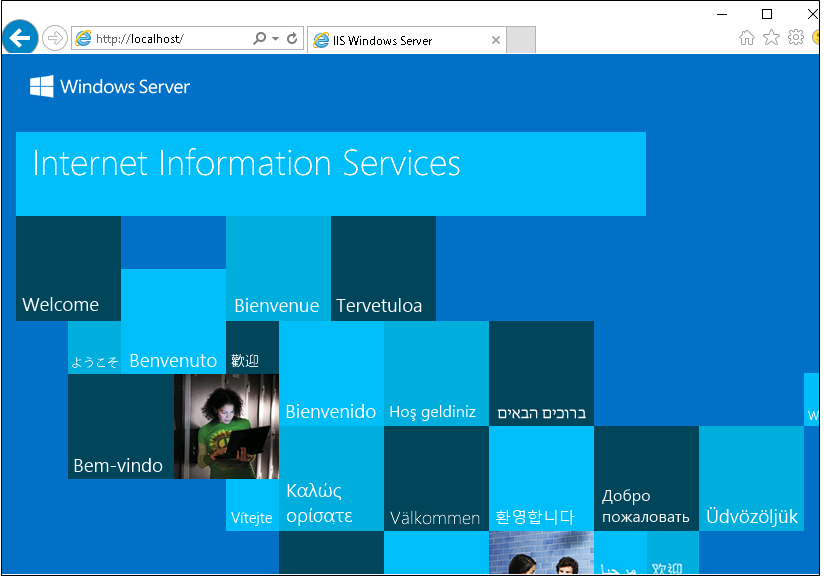Click the photo of the woman with laptop
Viewport: 824px width, 578px height.
(225, 428)
